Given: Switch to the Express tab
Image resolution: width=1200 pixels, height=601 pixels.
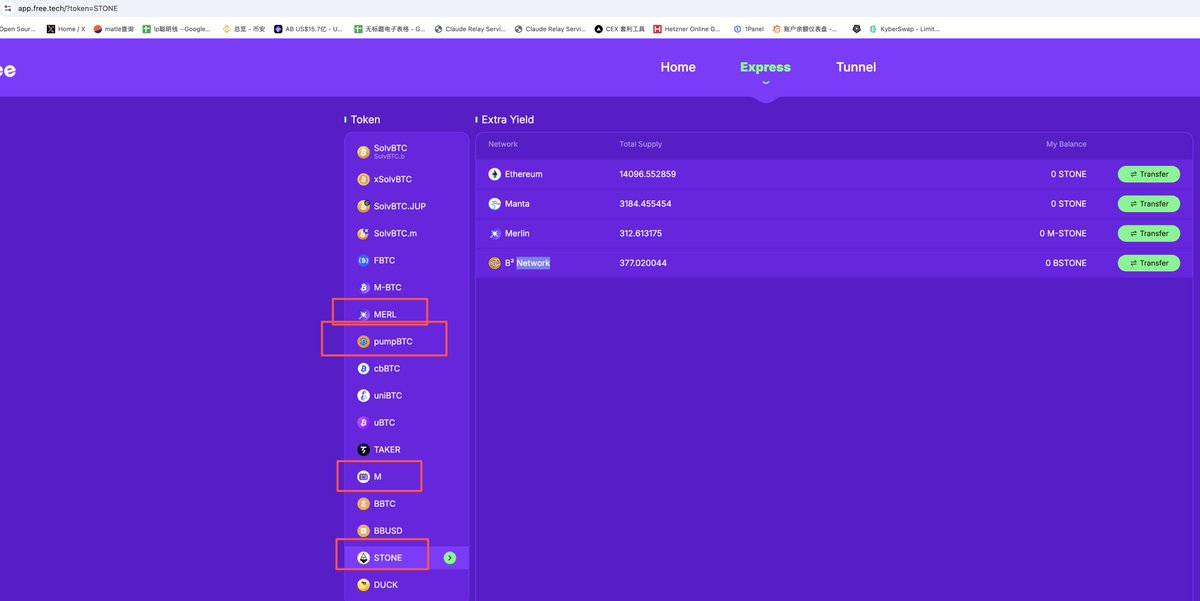Looking at the screenshot, I should pos(765,67).
